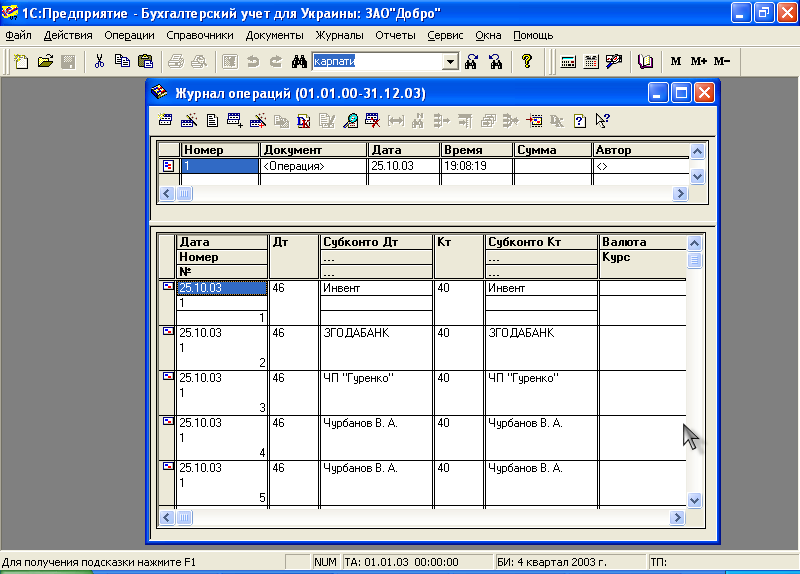Viewport: 800px width, 574px height.
Task: Click the syntax assistant icon
Action: pos(614,62)
